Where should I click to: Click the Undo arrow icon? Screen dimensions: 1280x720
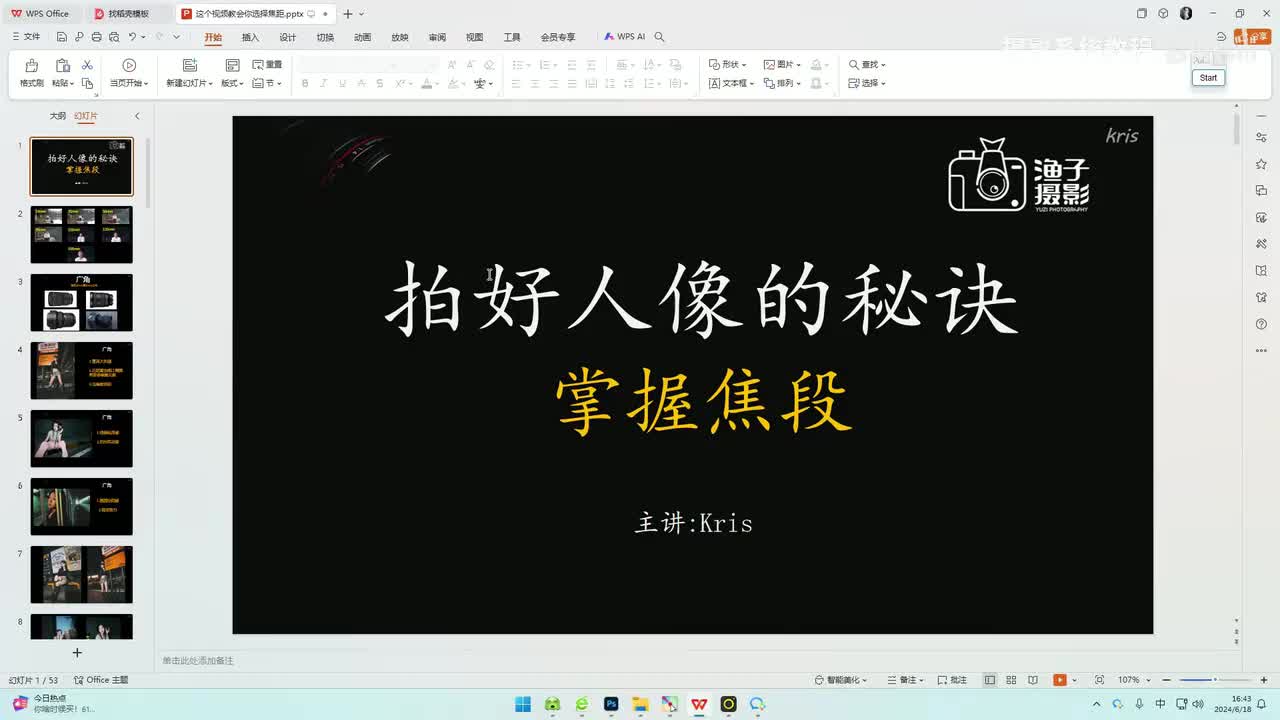(x=131, y=37)
